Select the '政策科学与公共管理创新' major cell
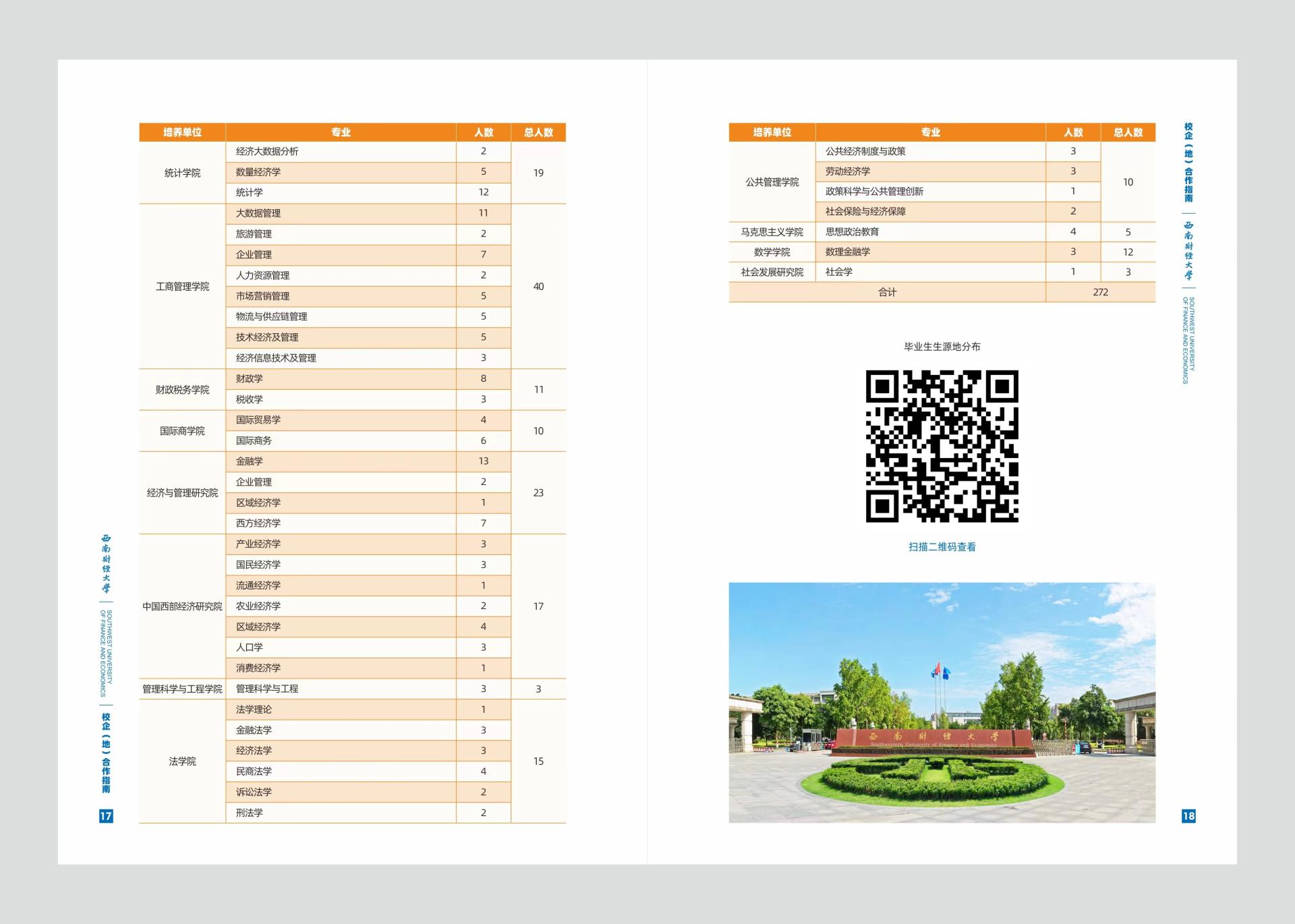The width and height of the screenshot is (1295, 924). (930, 192)
